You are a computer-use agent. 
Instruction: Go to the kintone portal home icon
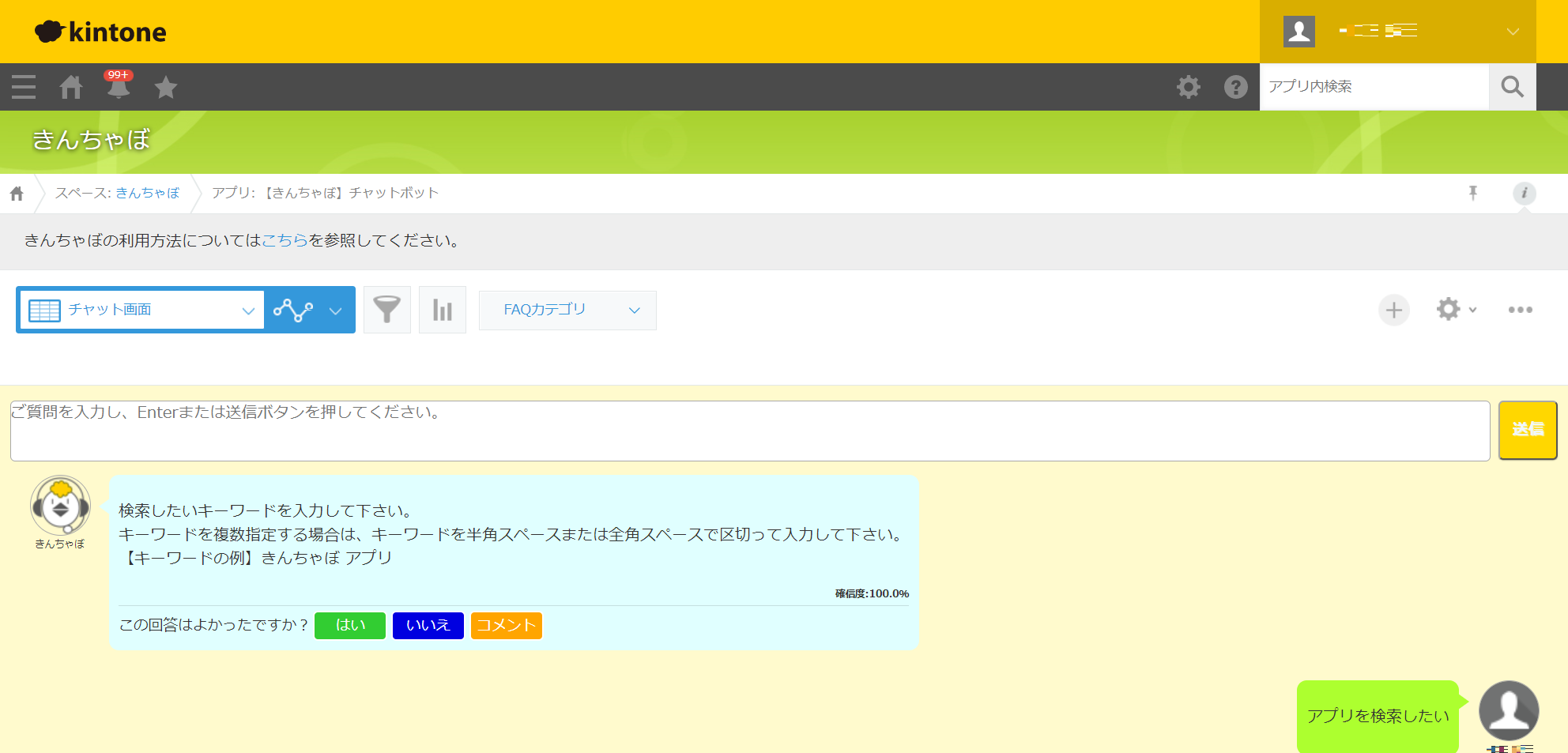71,87
